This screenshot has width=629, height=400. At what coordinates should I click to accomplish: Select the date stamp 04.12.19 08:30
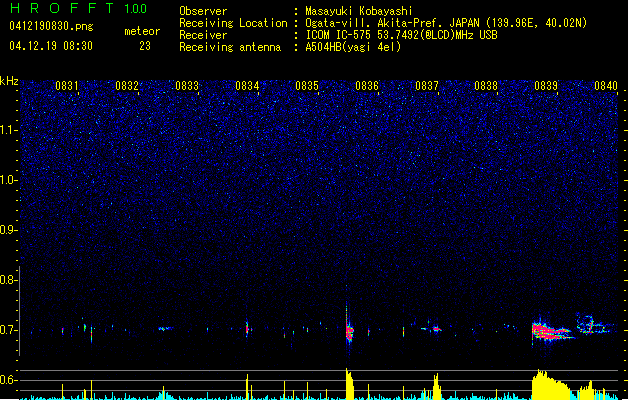point(51,46)
